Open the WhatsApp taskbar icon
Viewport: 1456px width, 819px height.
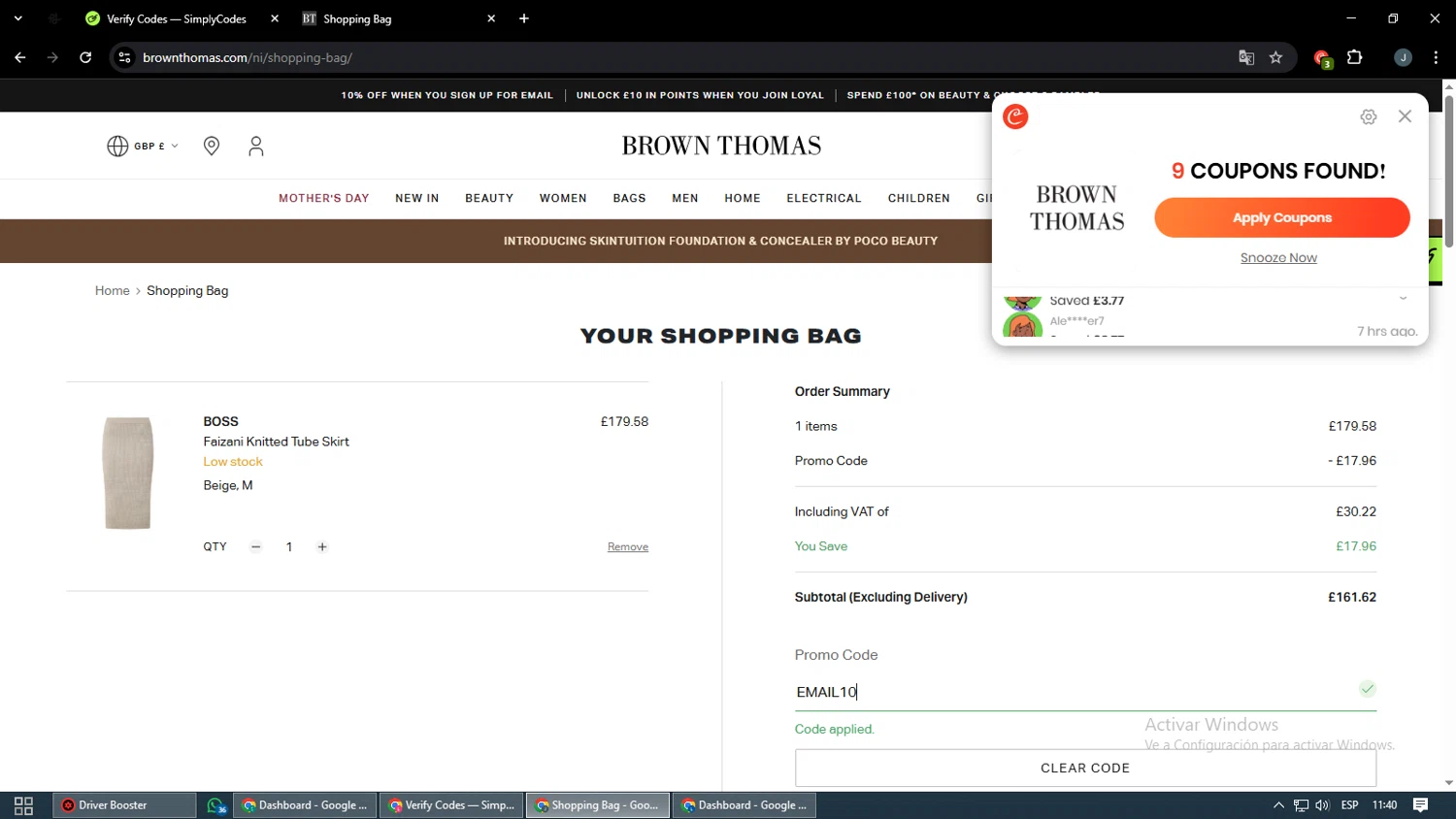(215, 805)
